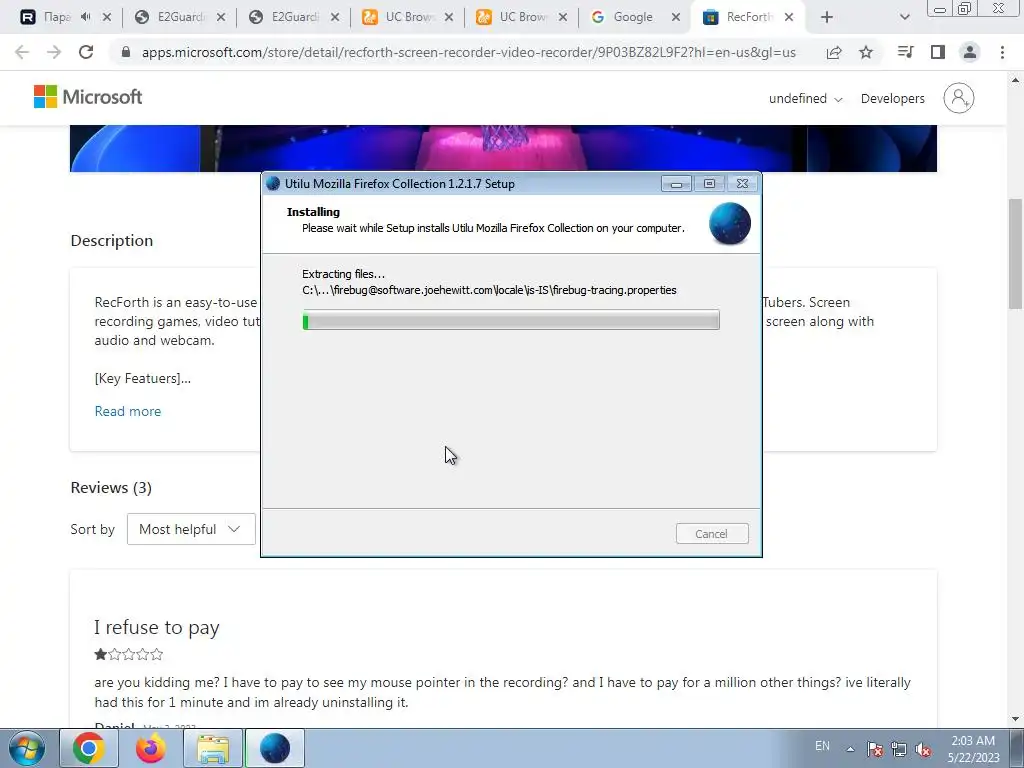Open the tab search dropdown arrow

(904, 18)
